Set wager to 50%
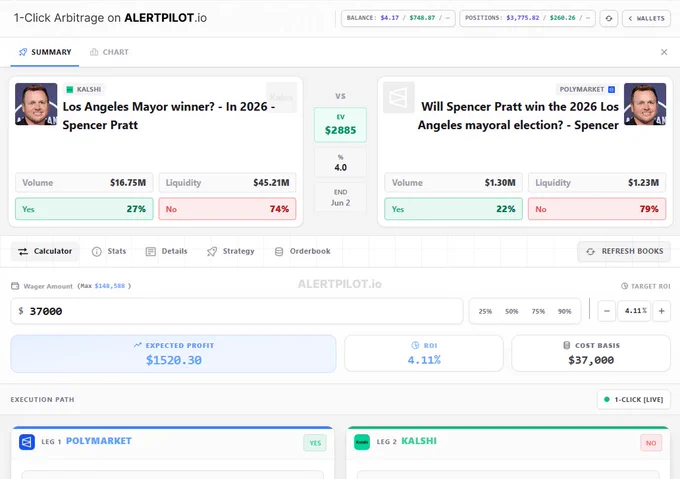The width and height of the screenshot is (680, 479). 512,311
